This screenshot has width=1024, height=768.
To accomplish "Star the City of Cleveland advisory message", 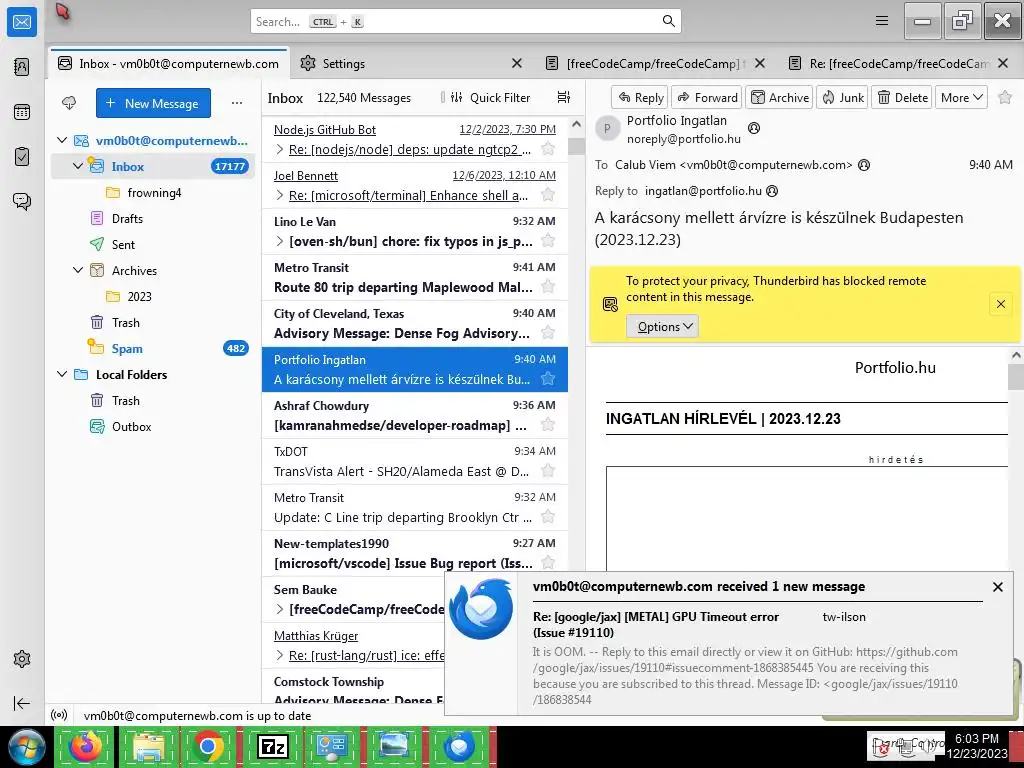I will (548, 332).
